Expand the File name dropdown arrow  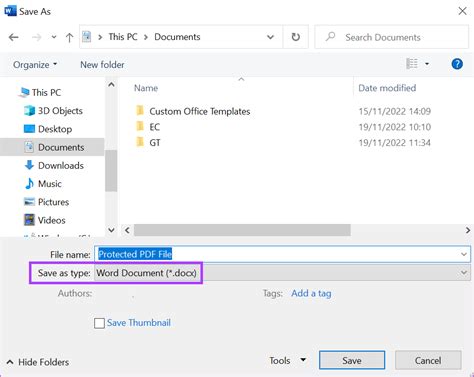click(x=464, y=254)
